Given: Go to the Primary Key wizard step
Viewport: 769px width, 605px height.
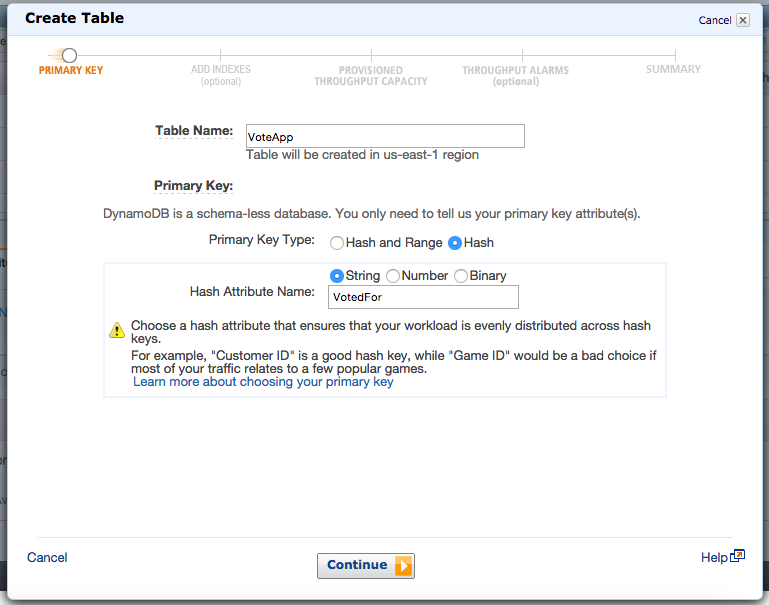Looking at the screenshot, I should click(x=71, y=70).
